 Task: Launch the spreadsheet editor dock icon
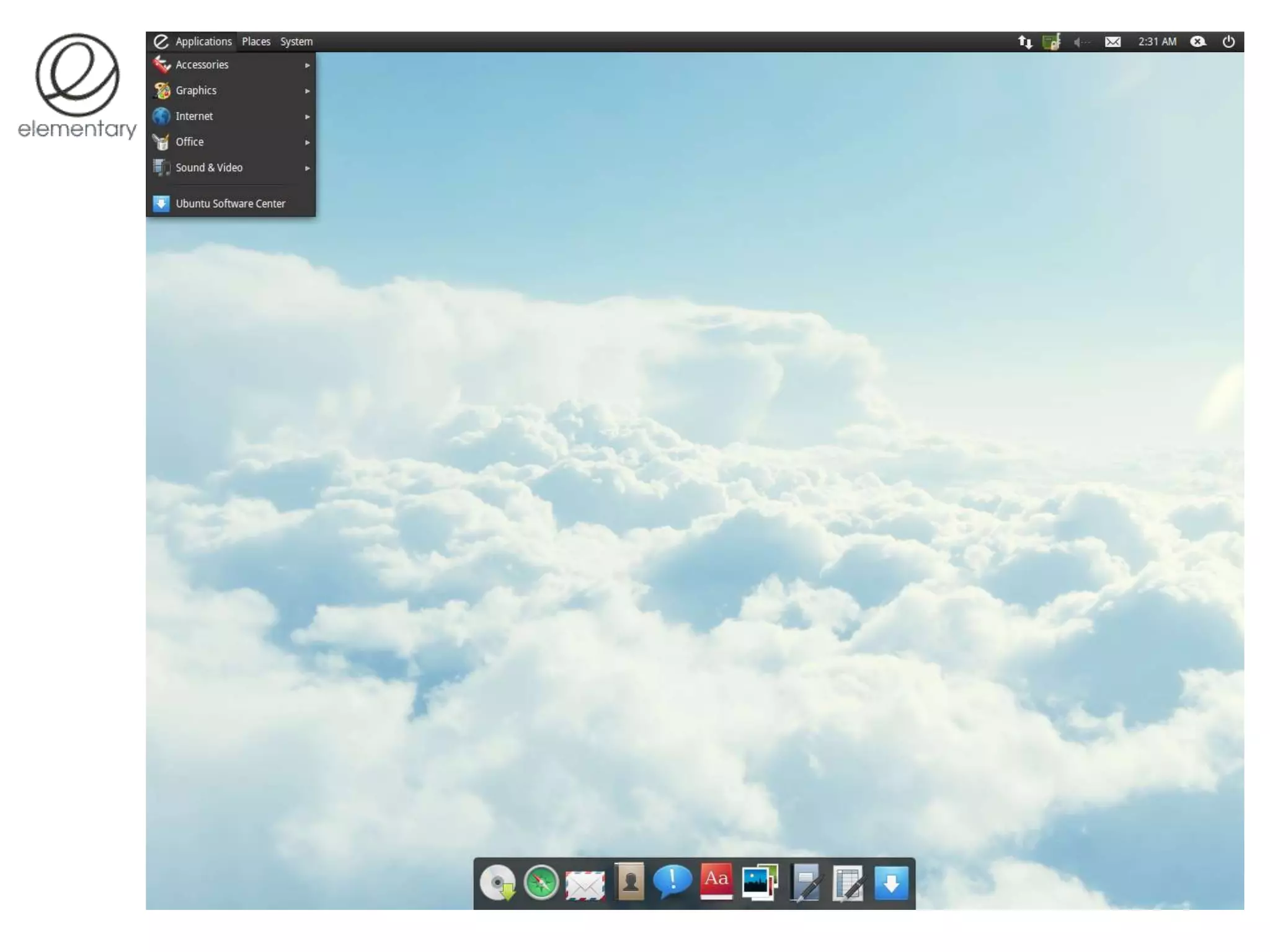848,883
